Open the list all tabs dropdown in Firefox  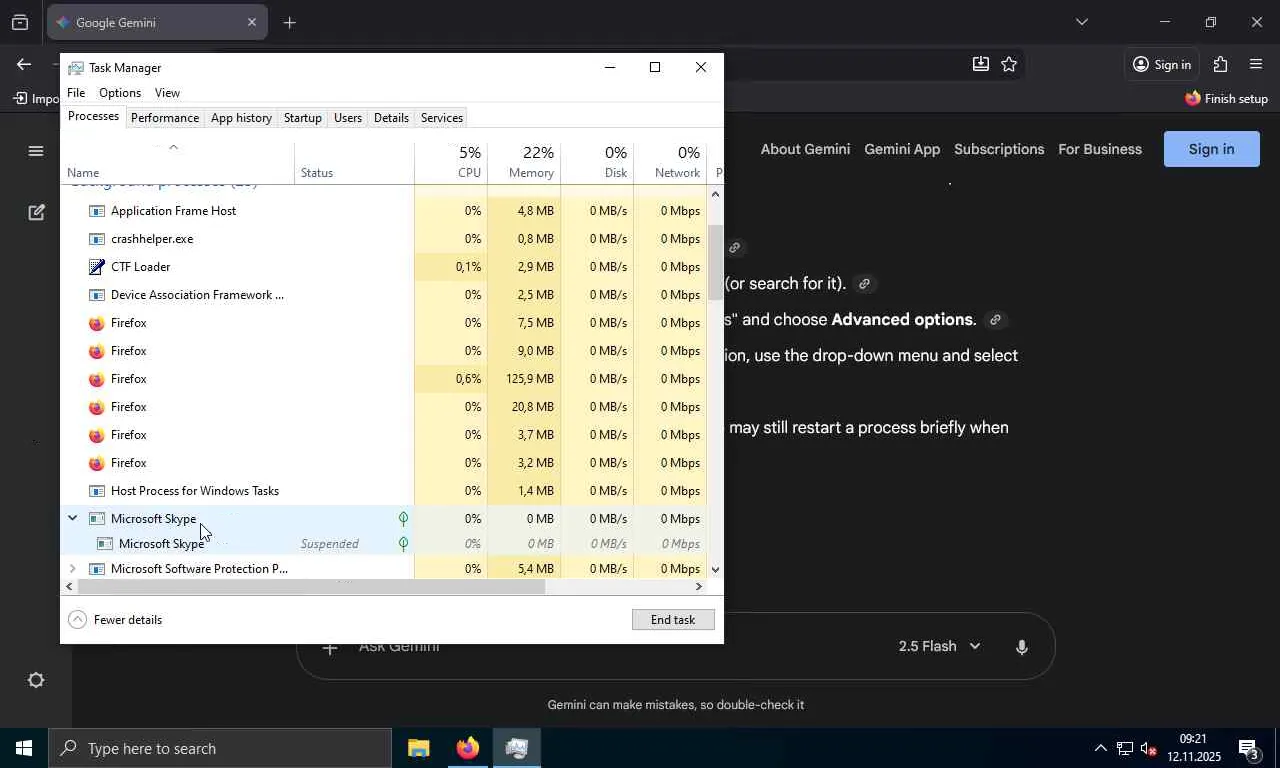click(x=1081, y=22)
